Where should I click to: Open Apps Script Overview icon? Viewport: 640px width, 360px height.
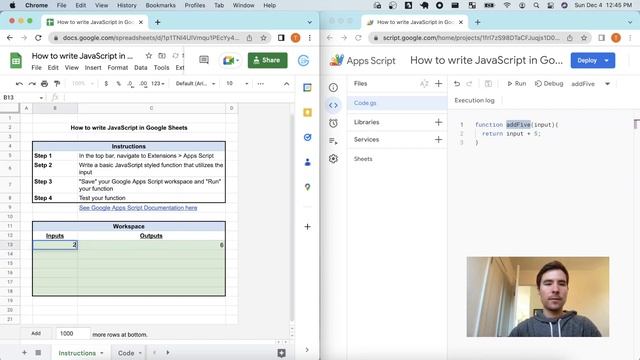(333, 87)
